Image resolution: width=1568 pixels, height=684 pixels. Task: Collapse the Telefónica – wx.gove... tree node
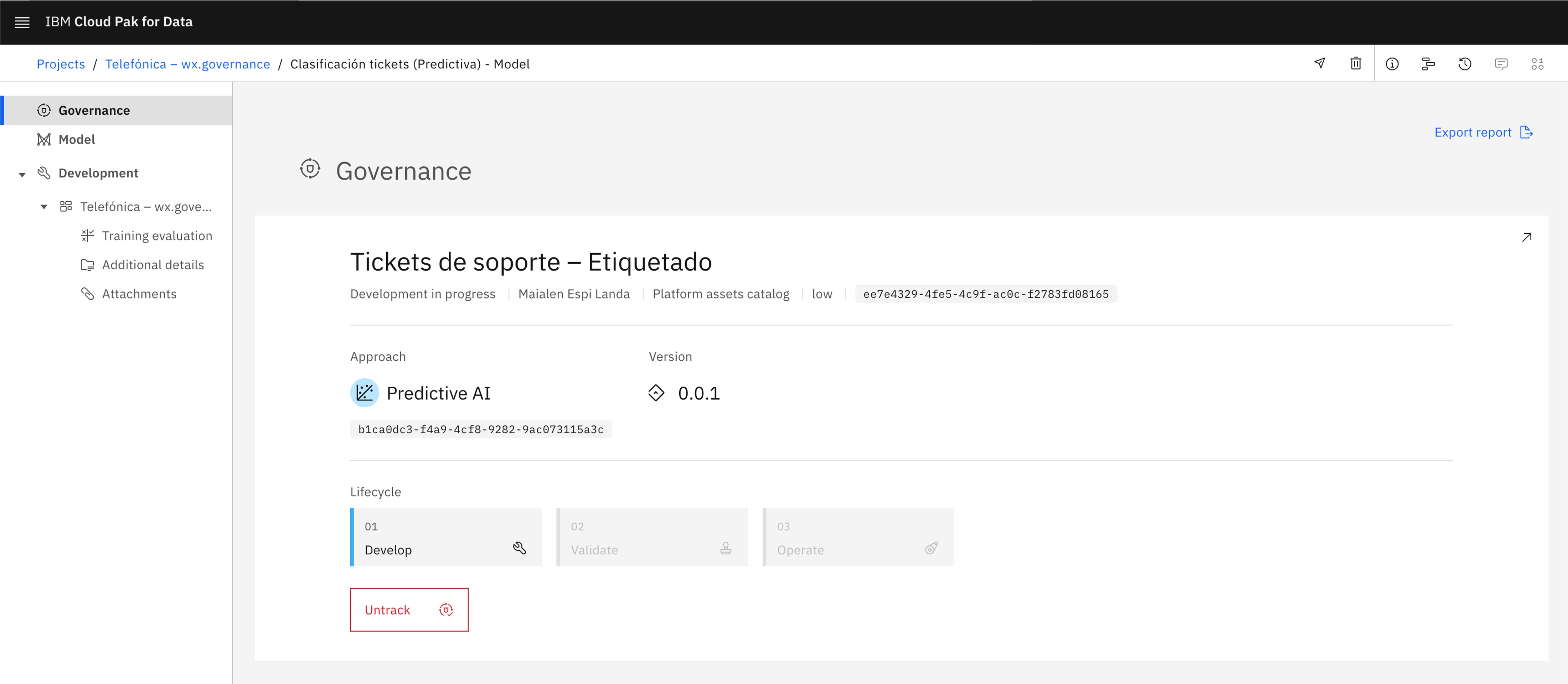click(44, 207)
